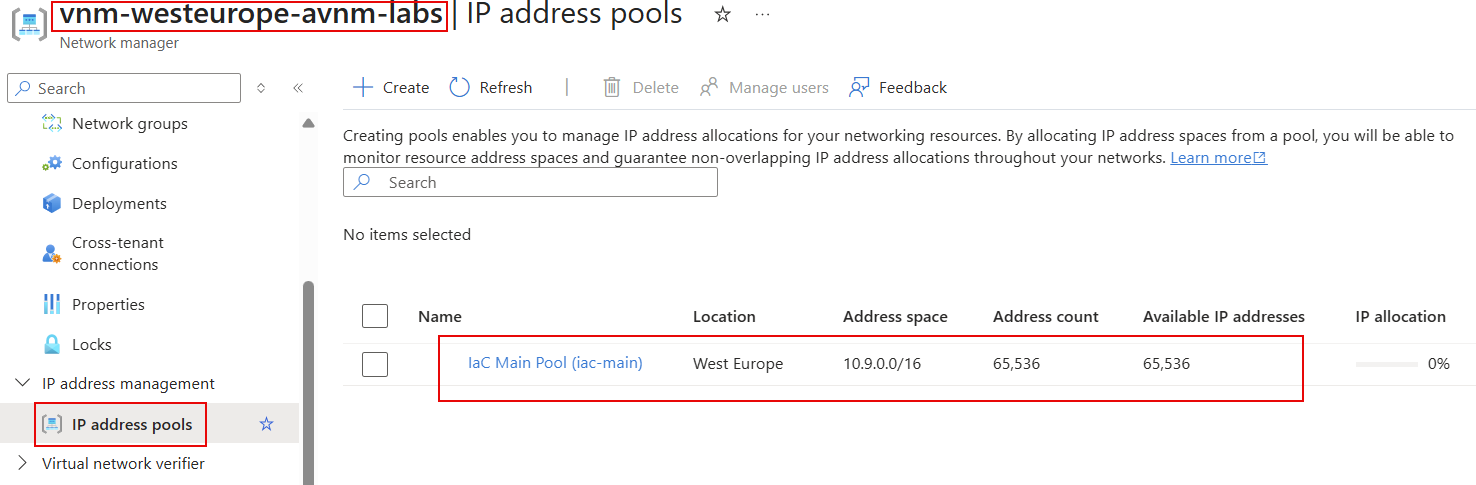Click the Network manager subtitle

tap(120, 43)
